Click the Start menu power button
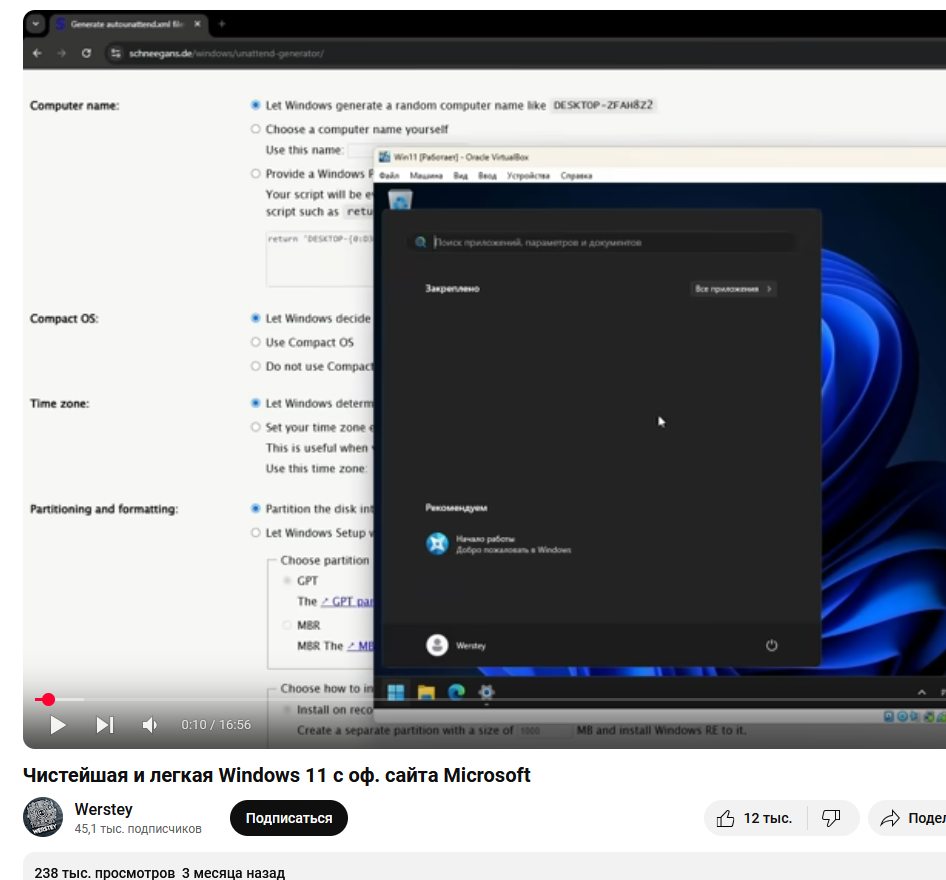This screenshot has height=880, width=946. (x=772, y=645)
